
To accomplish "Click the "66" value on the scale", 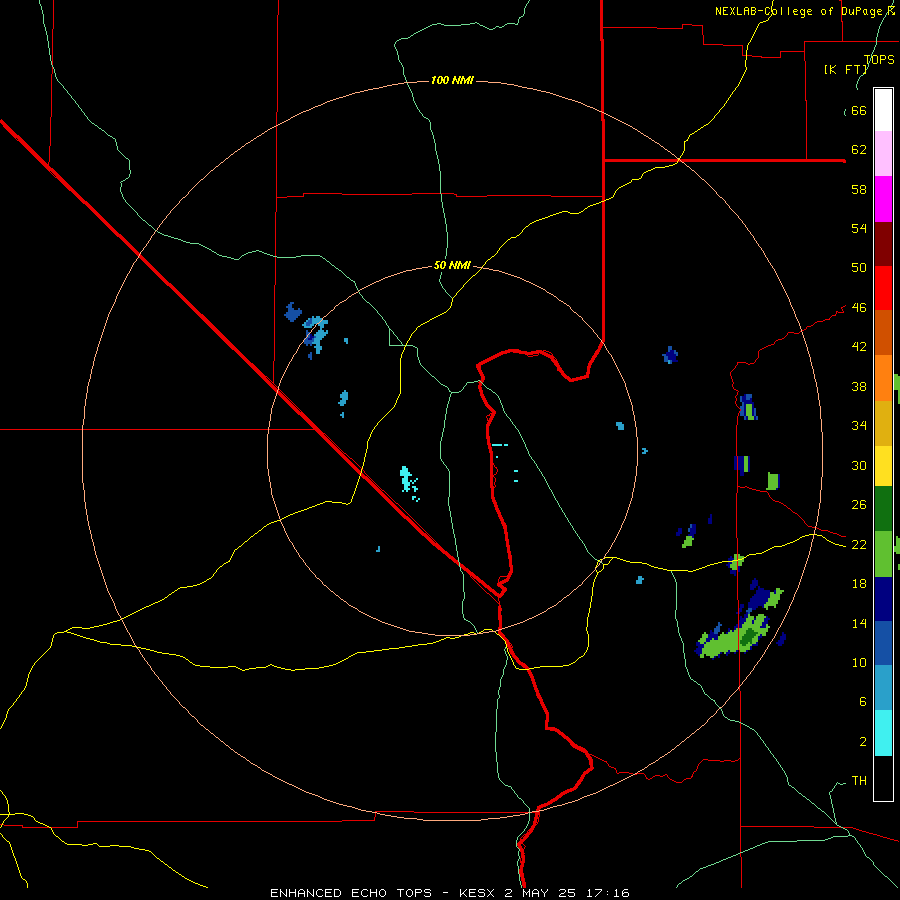I will coord(859,111).
